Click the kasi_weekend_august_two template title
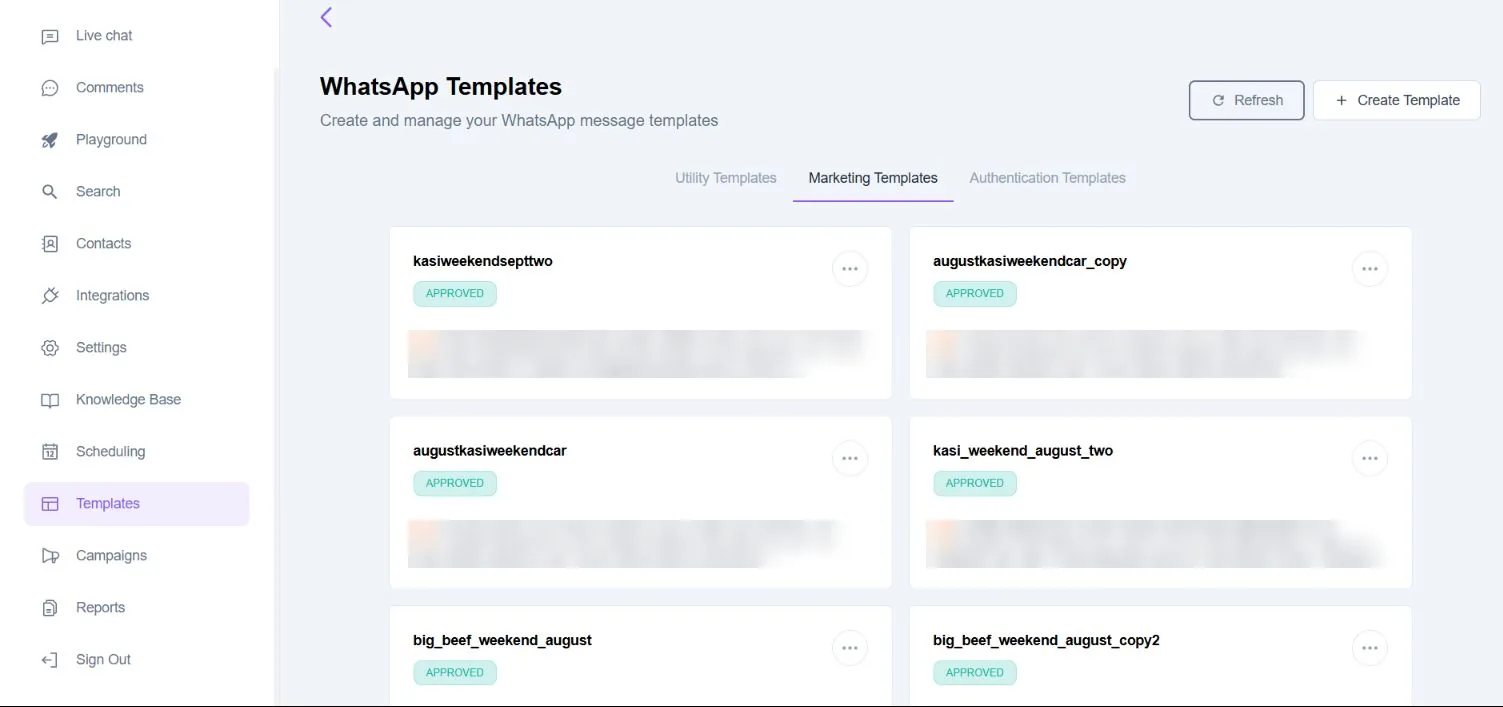This screenshot has width=1503, height=707. pyautogui.click(x=1023, y=451)
